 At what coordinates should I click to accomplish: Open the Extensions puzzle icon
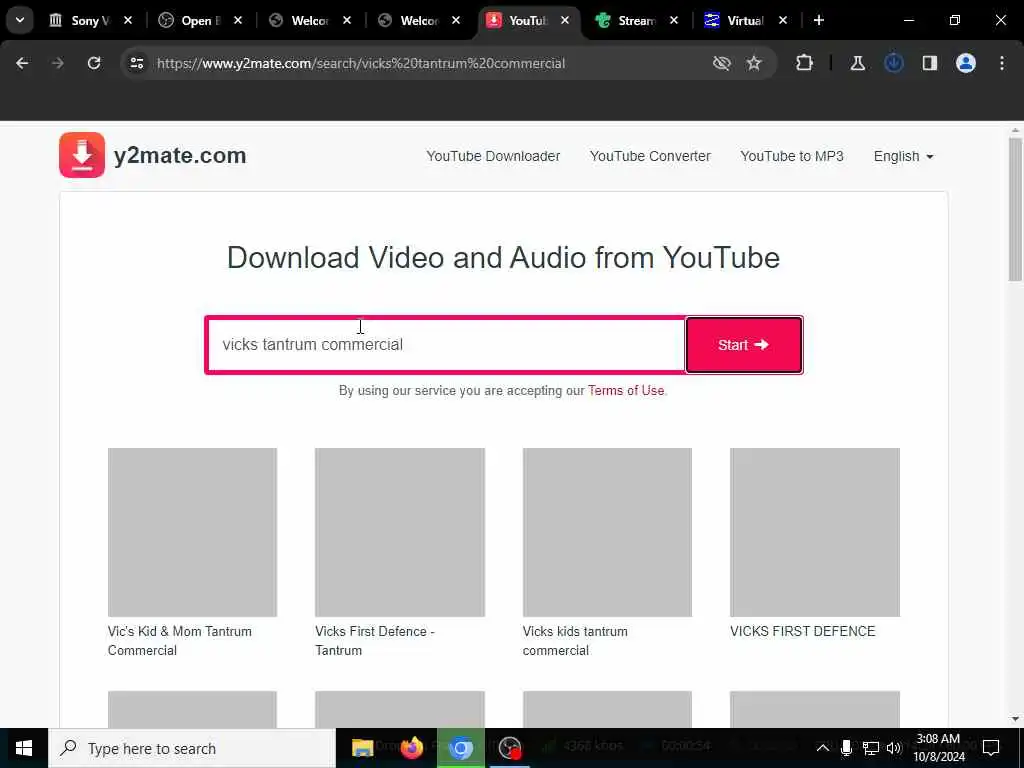pos(805,63)
